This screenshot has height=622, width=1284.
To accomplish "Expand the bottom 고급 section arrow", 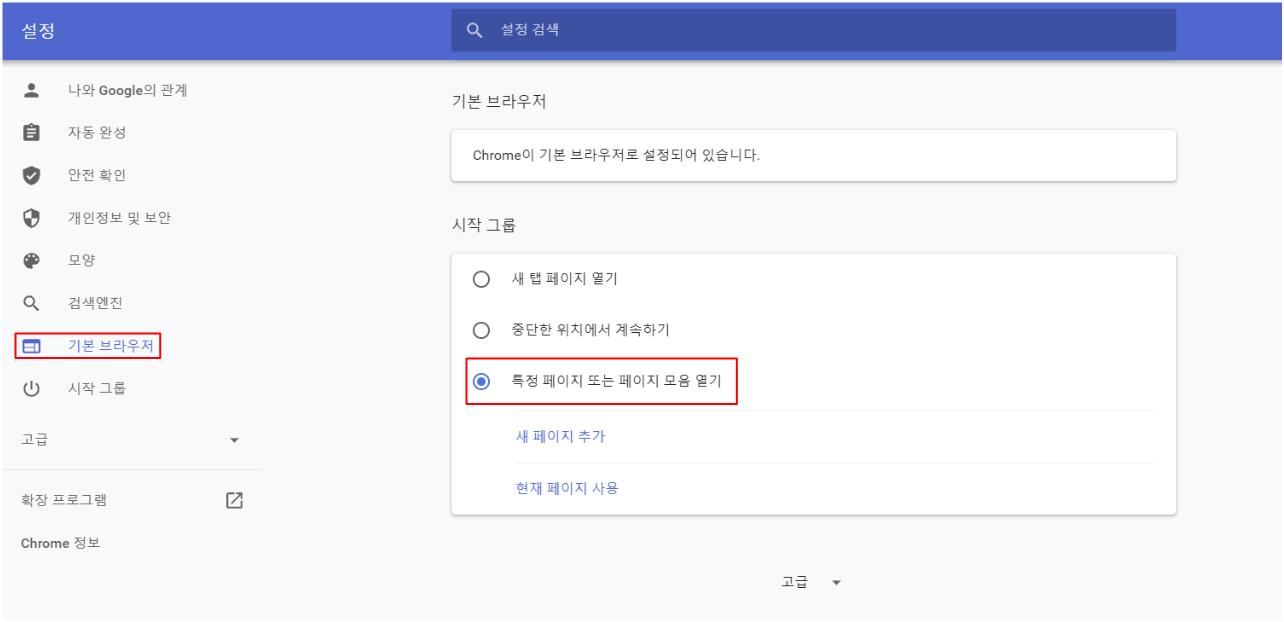I will click(835, 583).
